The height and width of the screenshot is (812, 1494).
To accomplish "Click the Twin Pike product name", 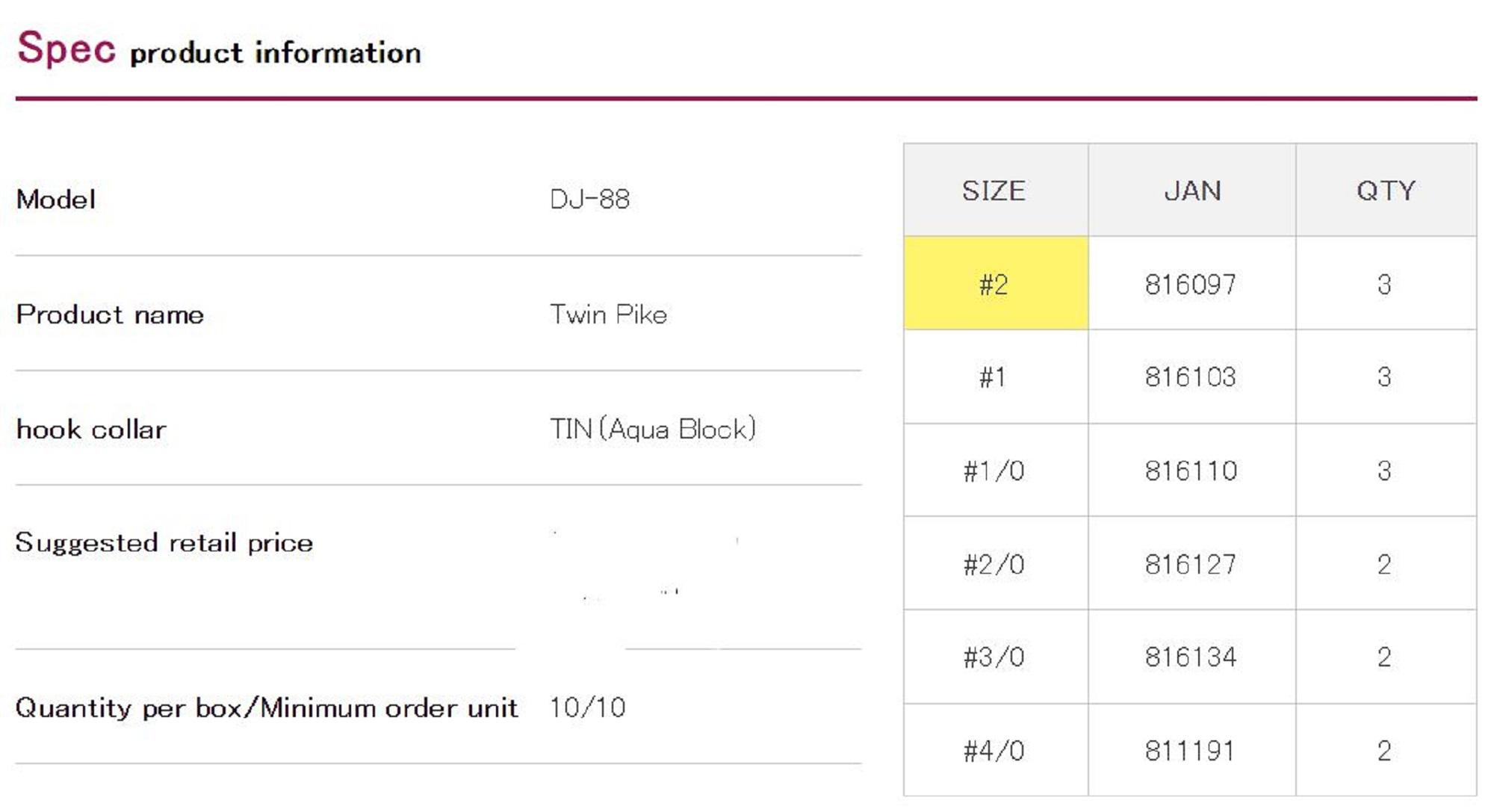I will point(608,314).
